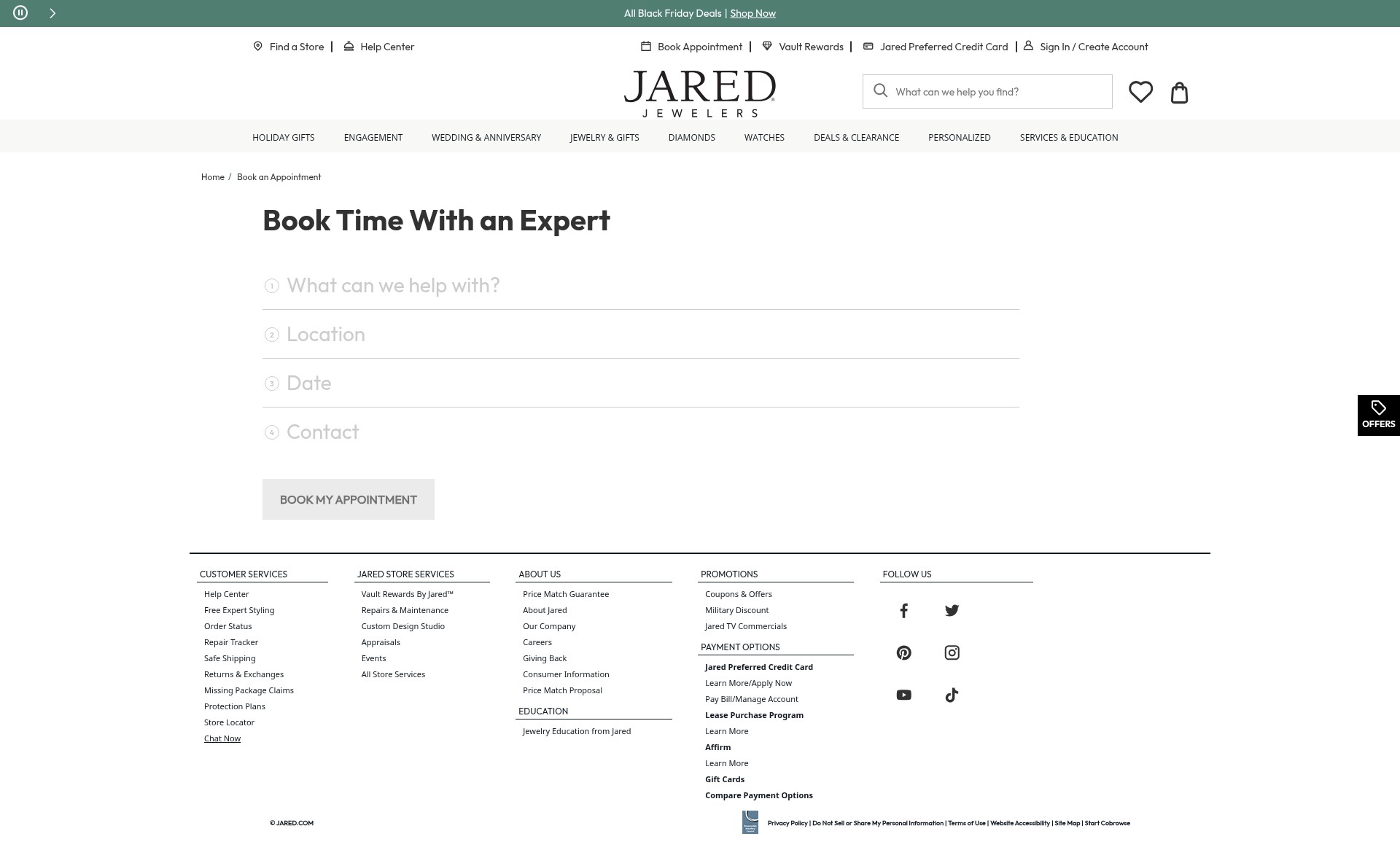Open the Privacy Policy link
Screen dimensions: 1400x858
point(787,823)
